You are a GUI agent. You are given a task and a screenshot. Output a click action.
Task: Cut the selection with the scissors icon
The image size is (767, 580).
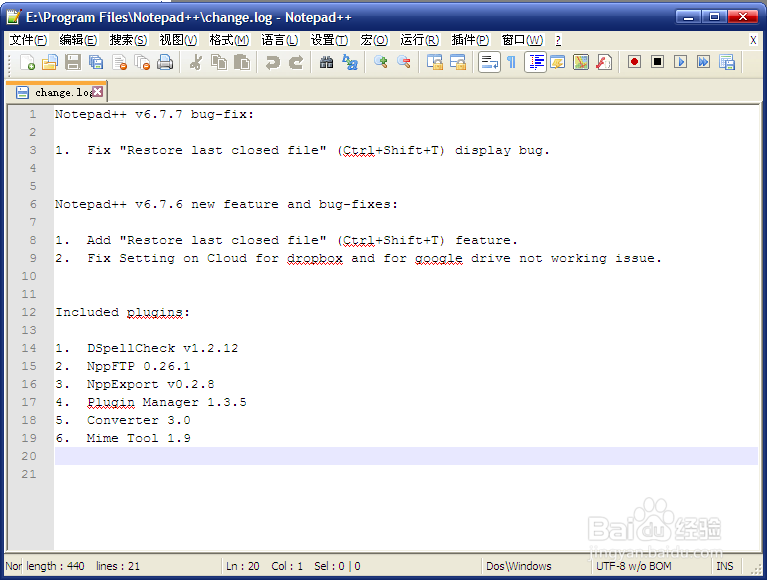click(196, 62)
